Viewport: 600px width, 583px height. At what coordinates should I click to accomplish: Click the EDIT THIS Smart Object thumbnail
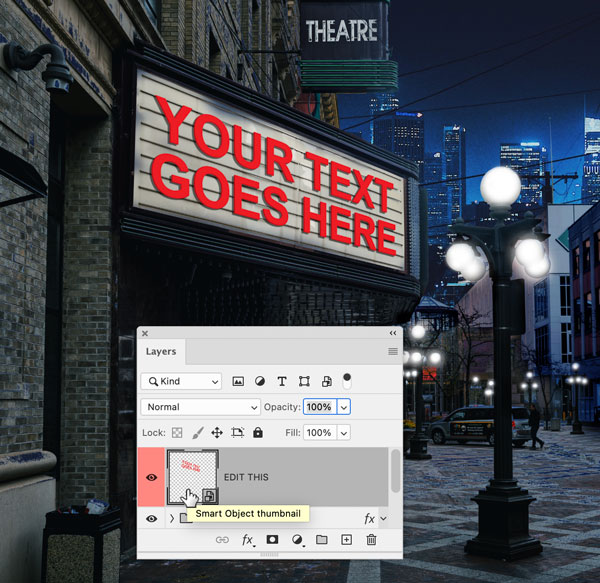click(x=193, y=477)
